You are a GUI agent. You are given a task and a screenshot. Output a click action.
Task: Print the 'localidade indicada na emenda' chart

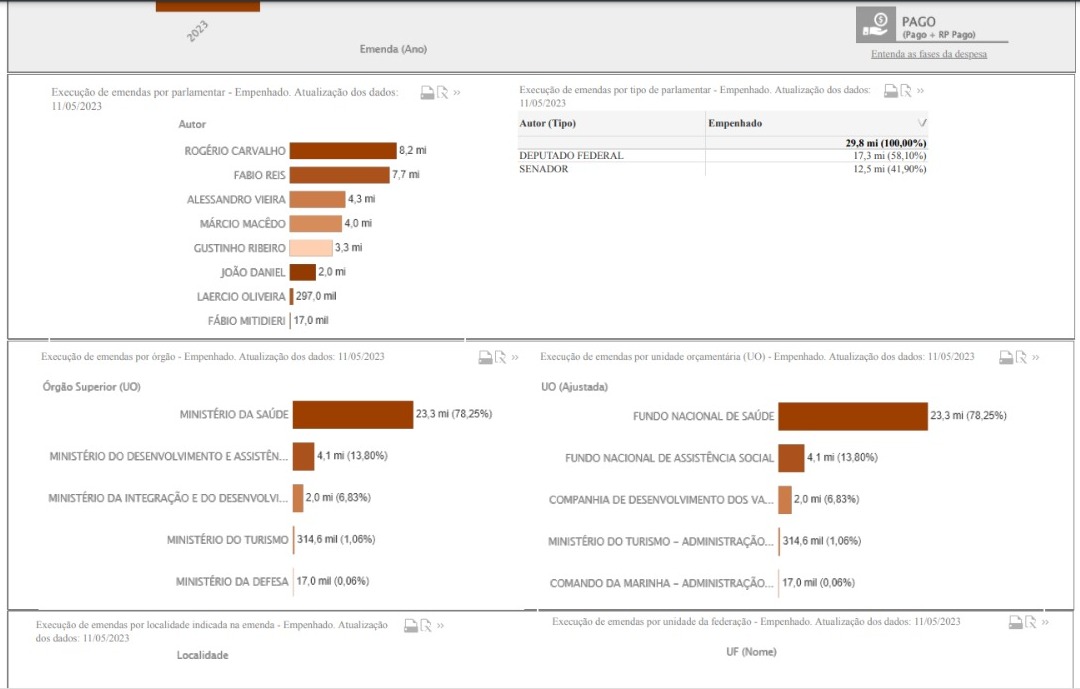click(x=410, y=625)
